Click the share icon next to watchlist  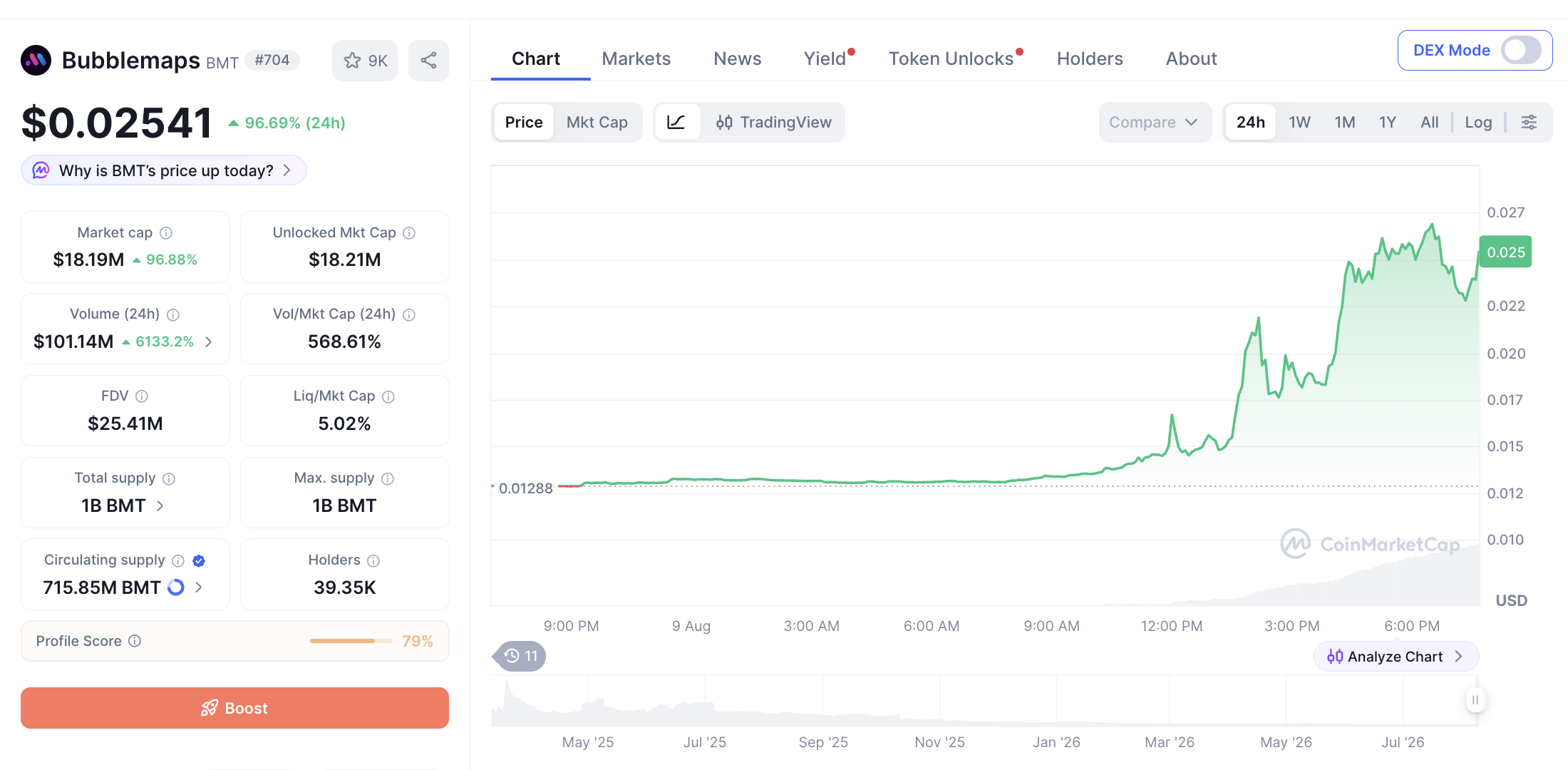(428, 61)
